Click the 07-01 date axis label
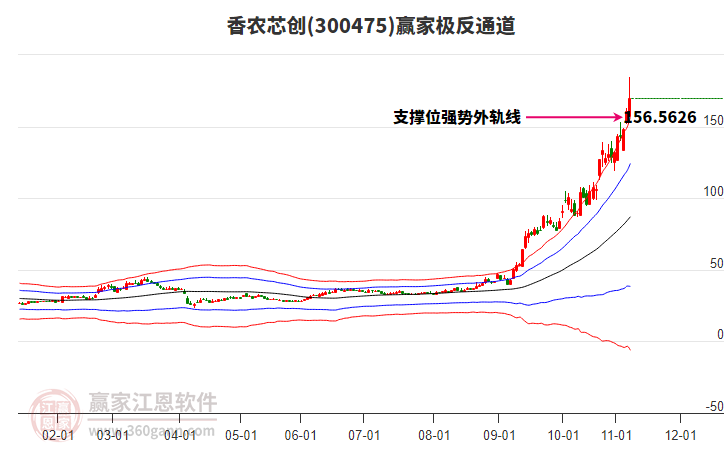Viewport: 726px width, 450px height. click(364, 435)
